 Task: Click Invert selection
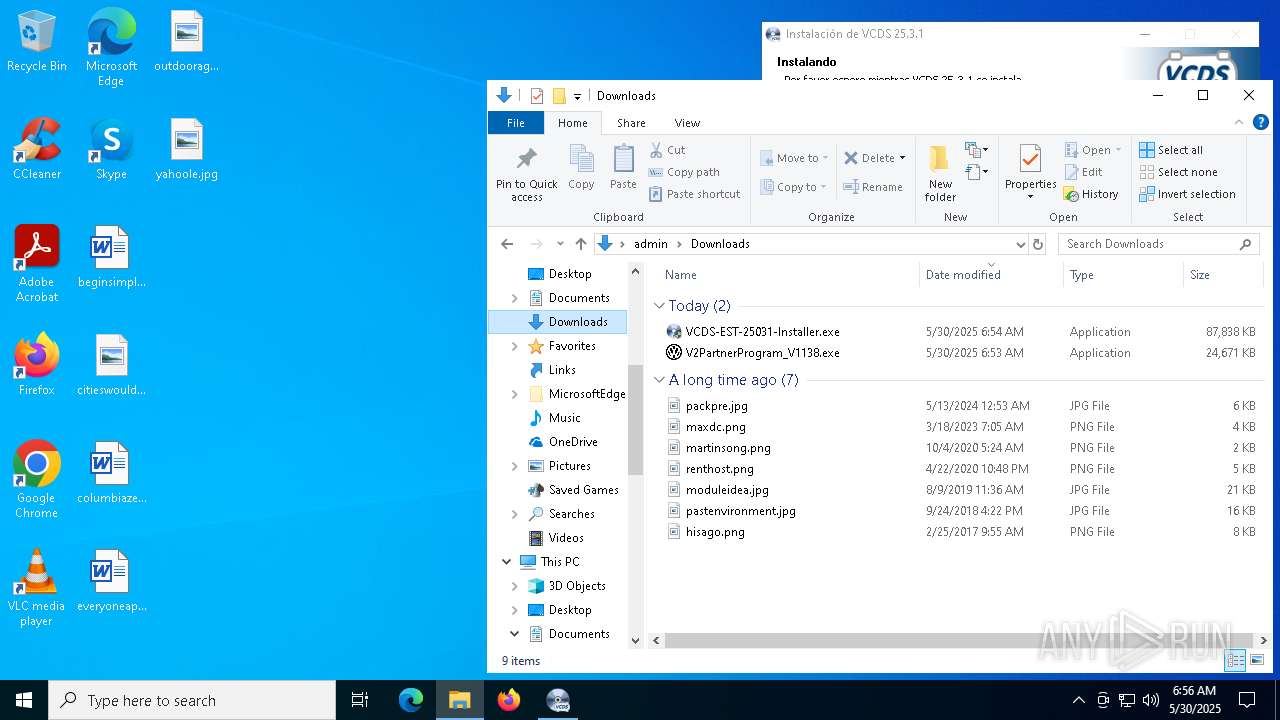(x=1188, y=194)
